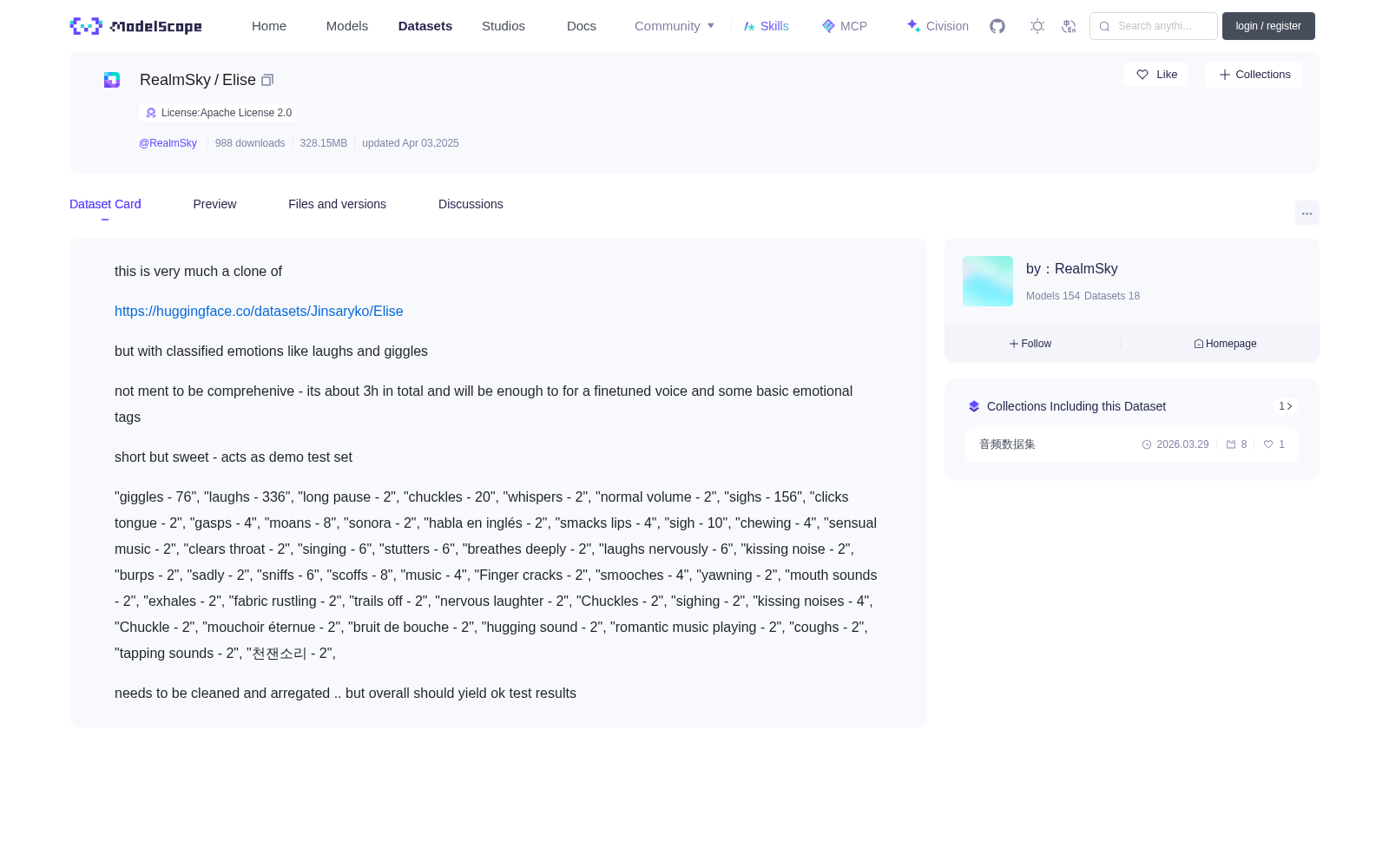The width and height of the screenshot is (1389, 868).
Task: Expand the Community dropdown menu
Action: 675,26
